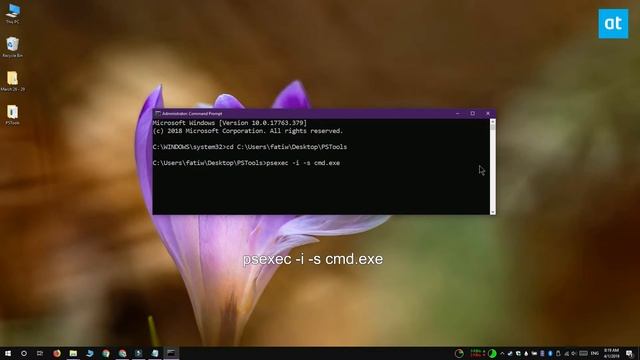Image resolution: width=640 pixels, height=360 pixels.
Task: Click the Administrator: Command Prompt title text
Action: pyautogui.click(x=192, y=113)
